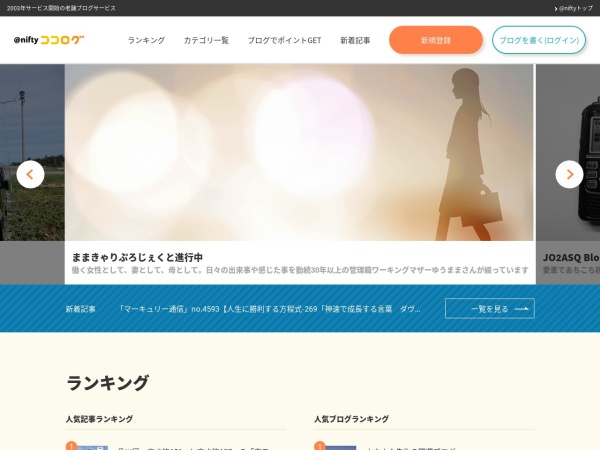Open the JO2ASQ Blog title
The image size is (600, 450).
coord(571,257)
